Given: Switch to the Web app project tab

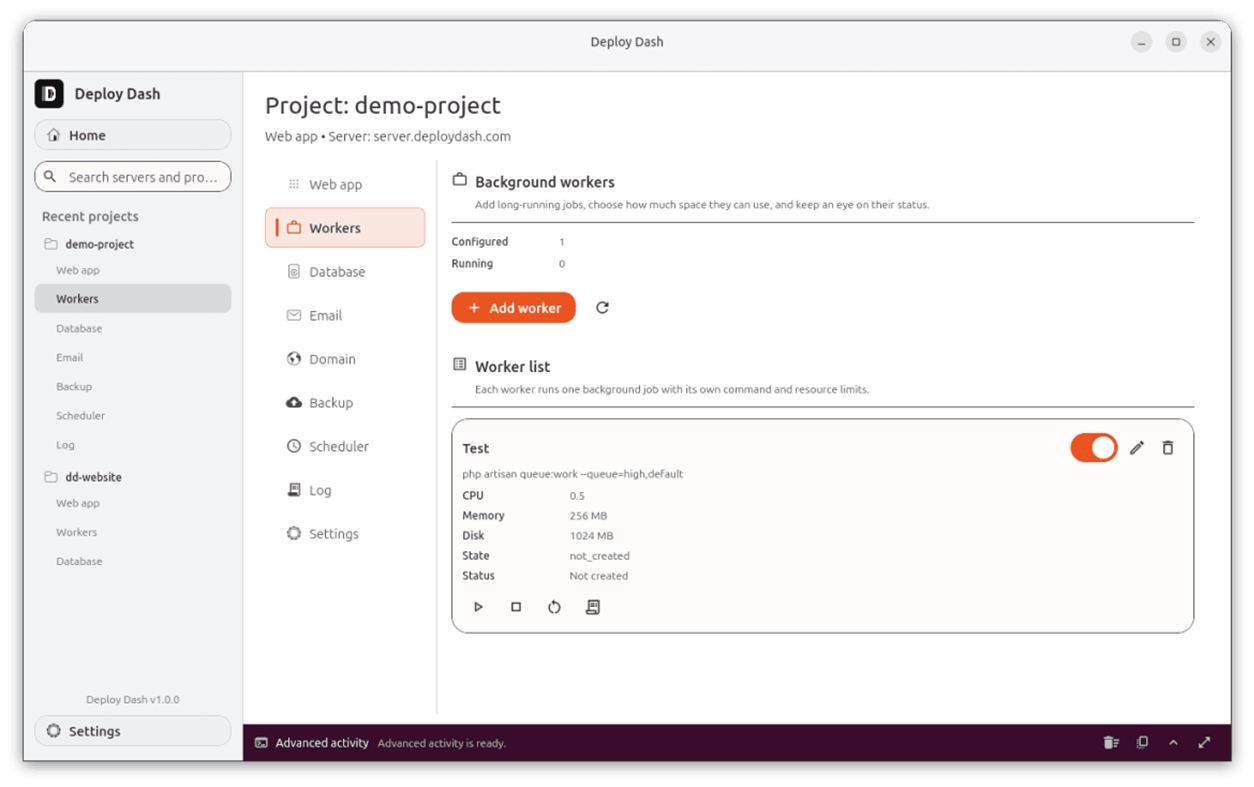Looking at the screenshot, I should (345, 184).
